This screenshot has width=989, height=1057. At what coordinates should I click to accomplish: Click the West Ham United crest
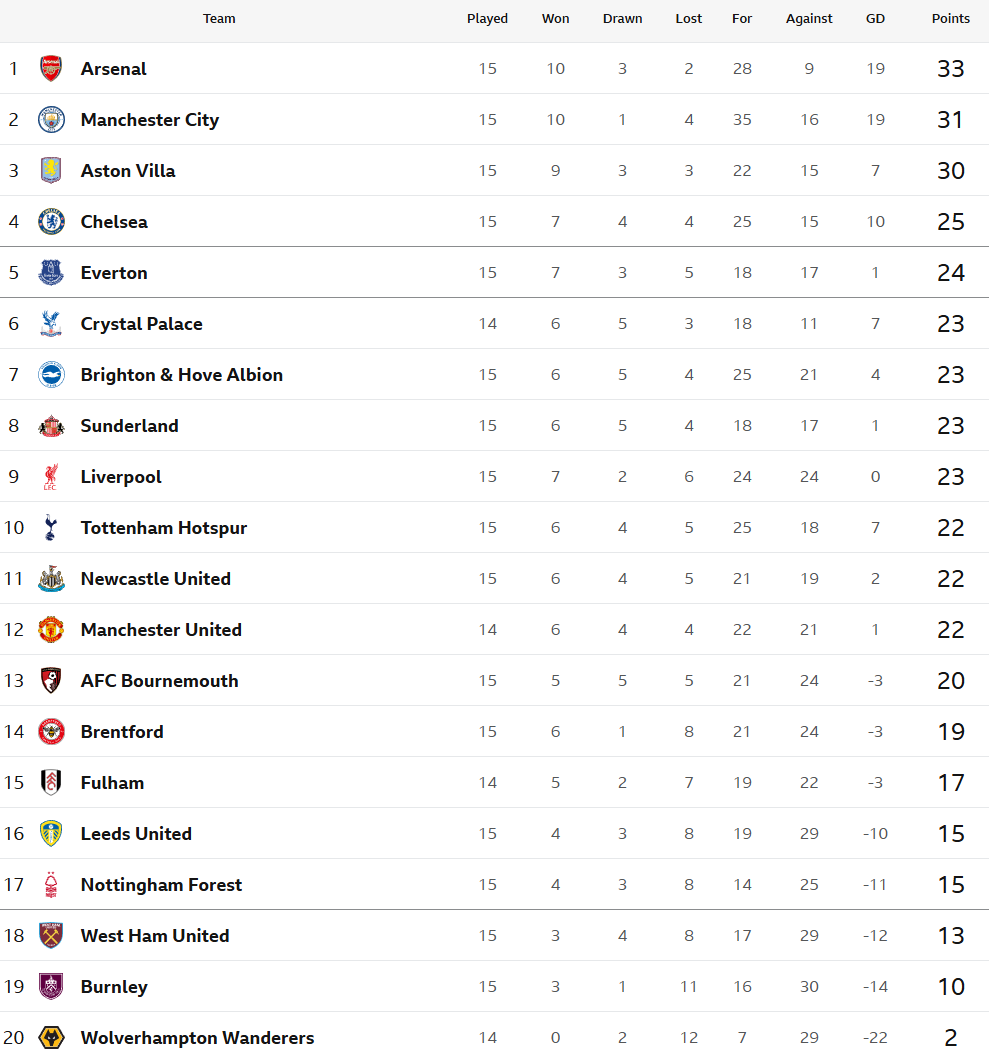tap(51, 936)
